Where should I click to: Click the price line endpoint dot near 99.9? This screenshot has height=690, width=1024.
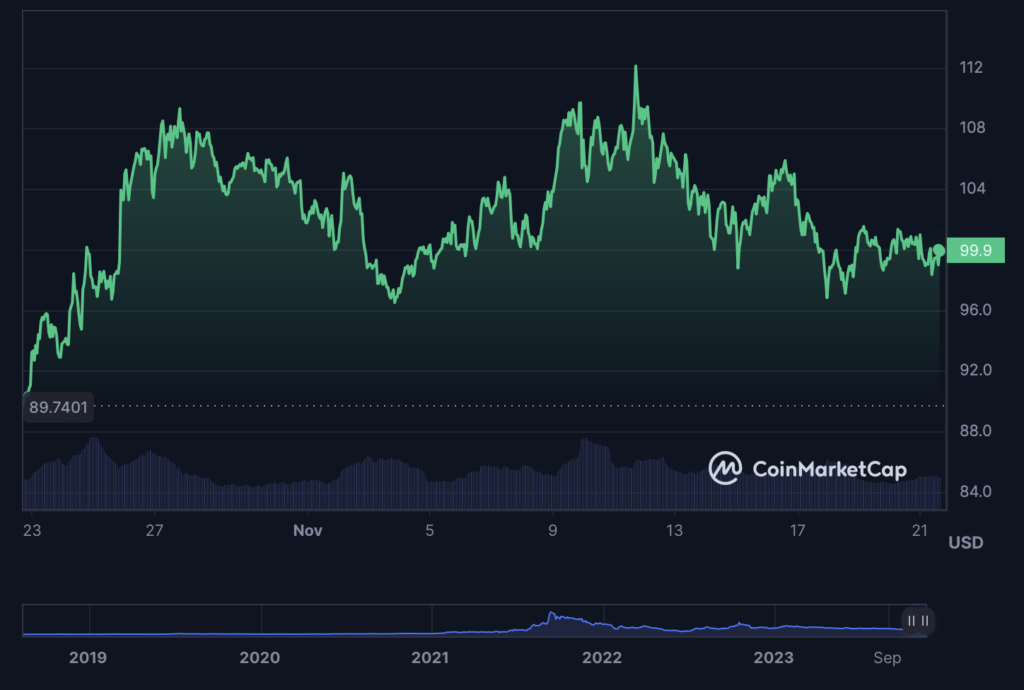pos(939,251)
